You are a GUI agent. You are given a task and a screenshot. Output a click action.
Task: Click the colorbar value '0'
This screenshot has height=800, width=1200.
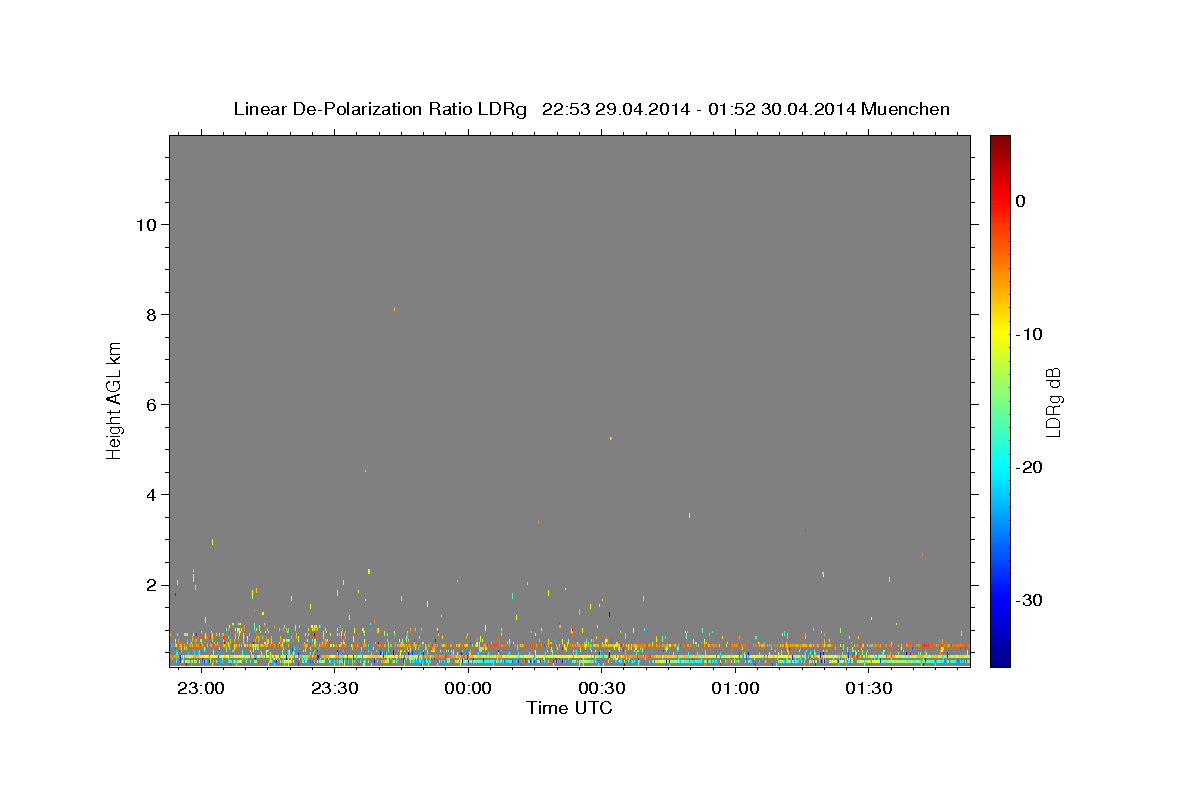coord(1021,201)
